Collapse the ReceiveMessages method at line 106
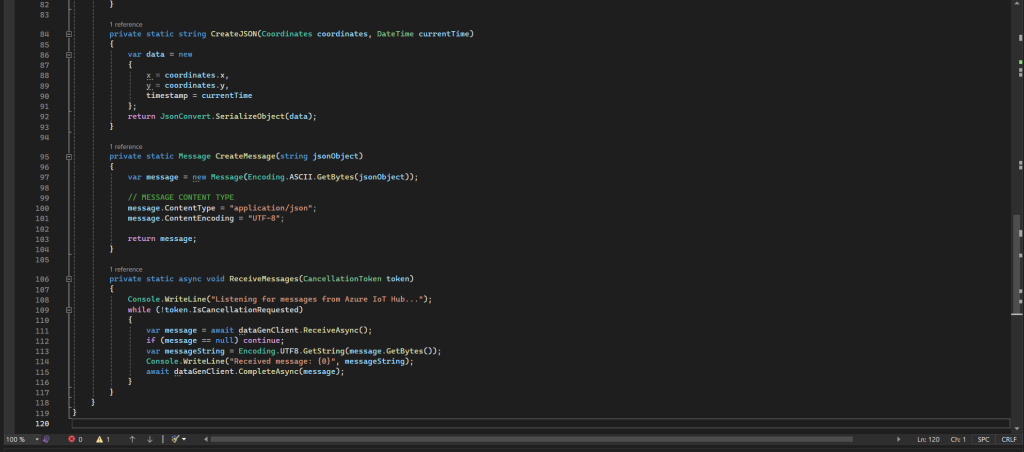1024x452 pixels. click(69, 278)
